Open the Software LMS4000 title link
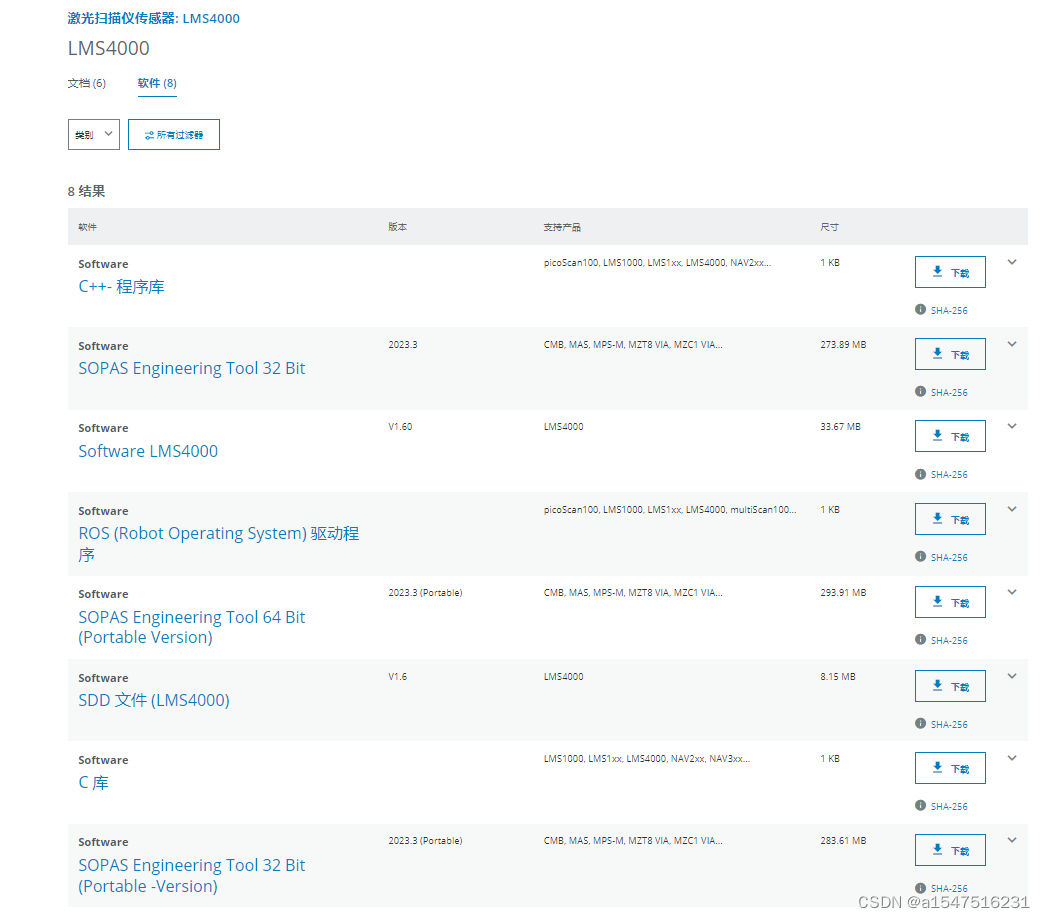This screenshot has height=918, width=1045. point(148,451)
